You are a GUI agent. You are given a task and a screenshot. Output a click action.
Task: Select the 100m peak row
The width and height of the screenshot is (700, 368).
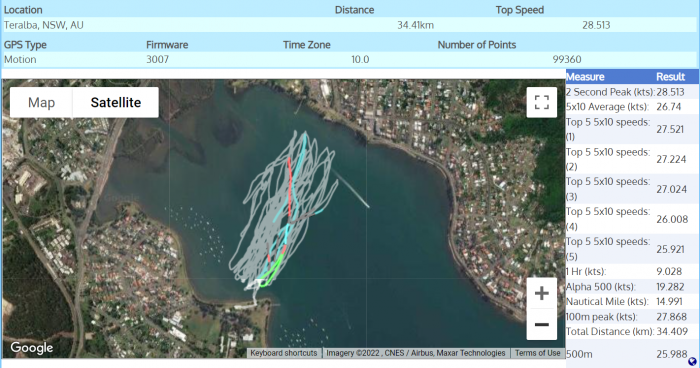pyautogui.click(x=632, y=317)
